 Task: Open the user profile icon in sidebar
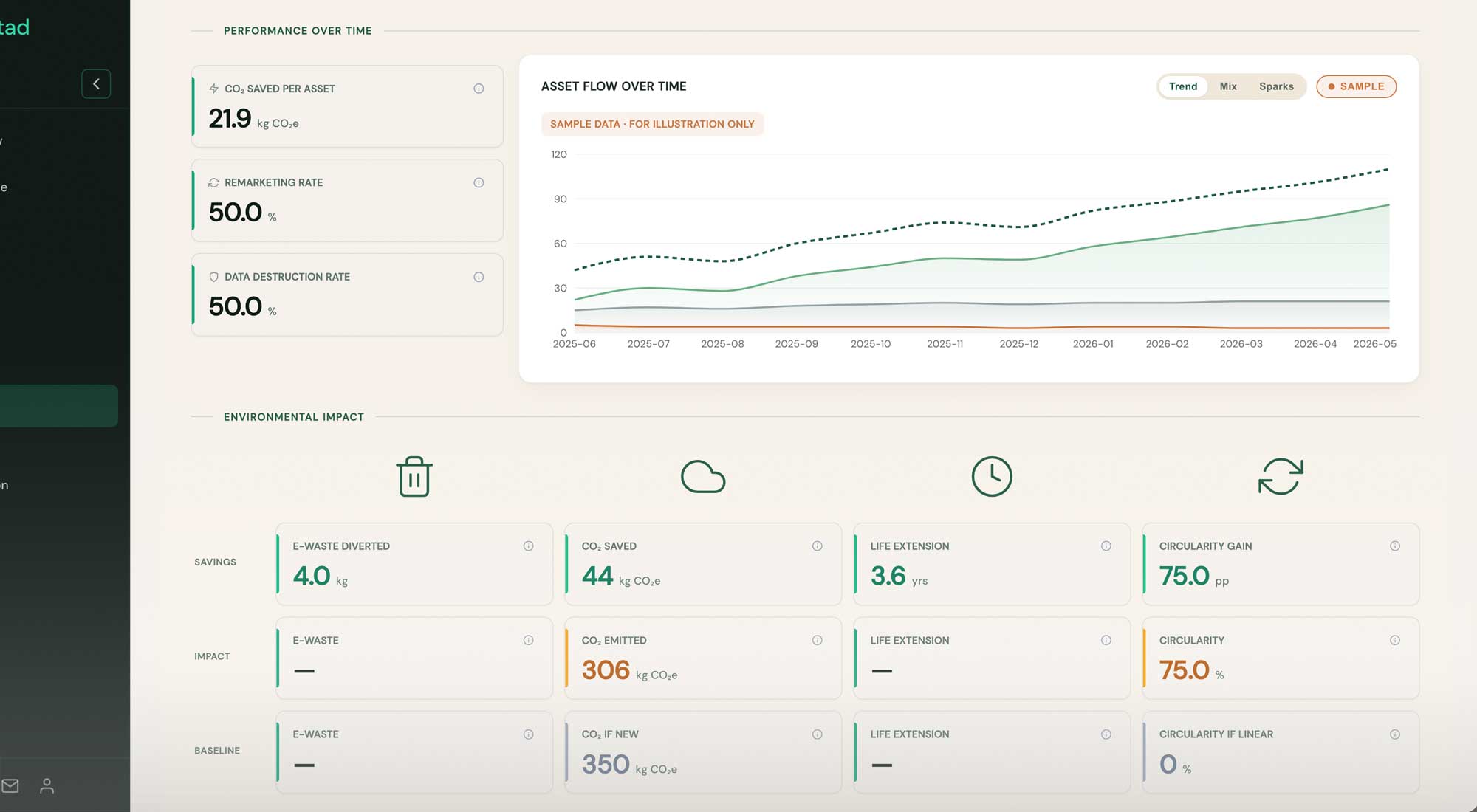[x=47, y=786]
